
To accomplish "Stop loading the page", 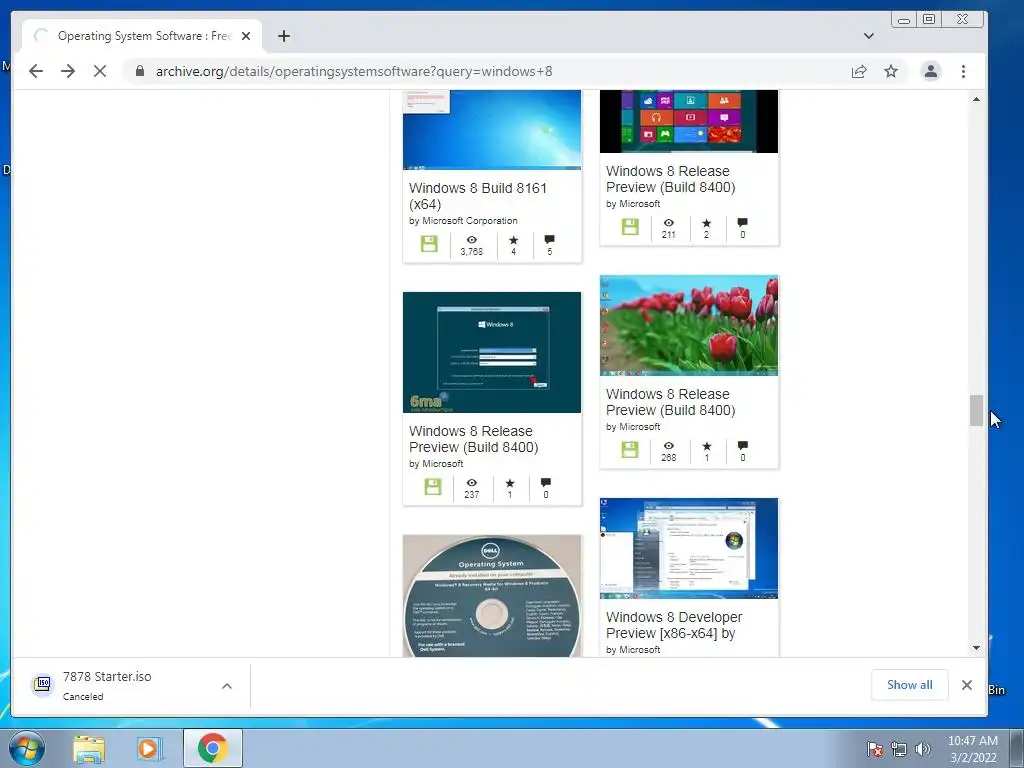I will point(100,71).
